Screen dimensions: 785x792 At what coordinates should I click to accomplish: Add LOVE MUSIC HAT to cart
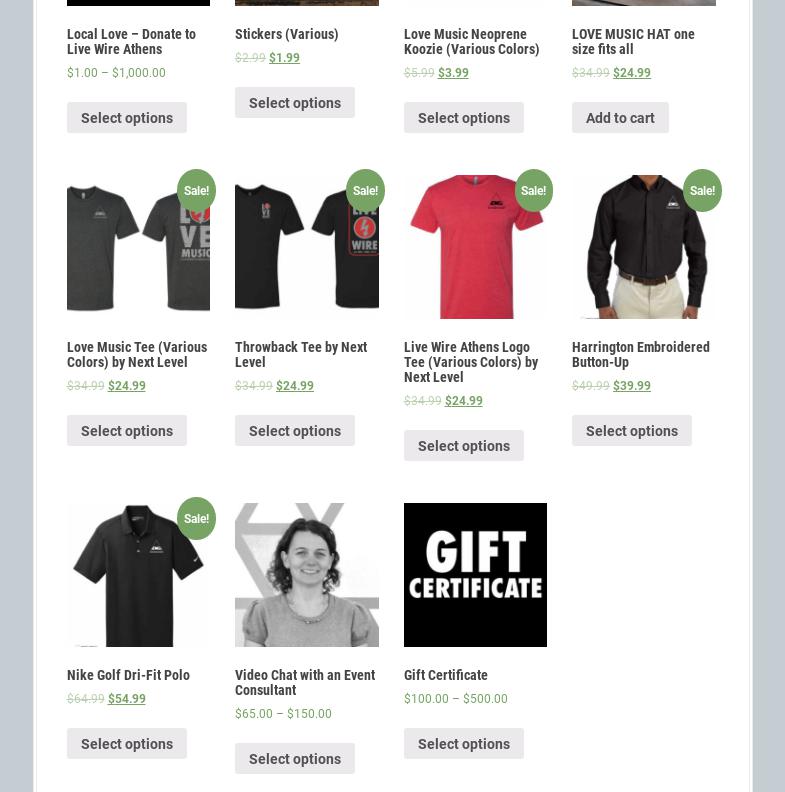(x=620, y=118)
